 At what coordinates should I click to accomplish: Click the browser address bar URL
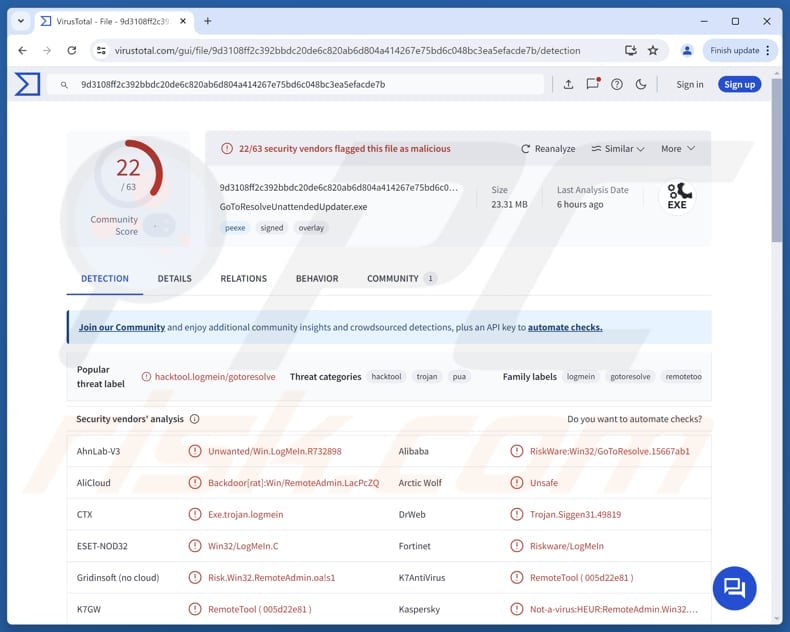point(347,50)
